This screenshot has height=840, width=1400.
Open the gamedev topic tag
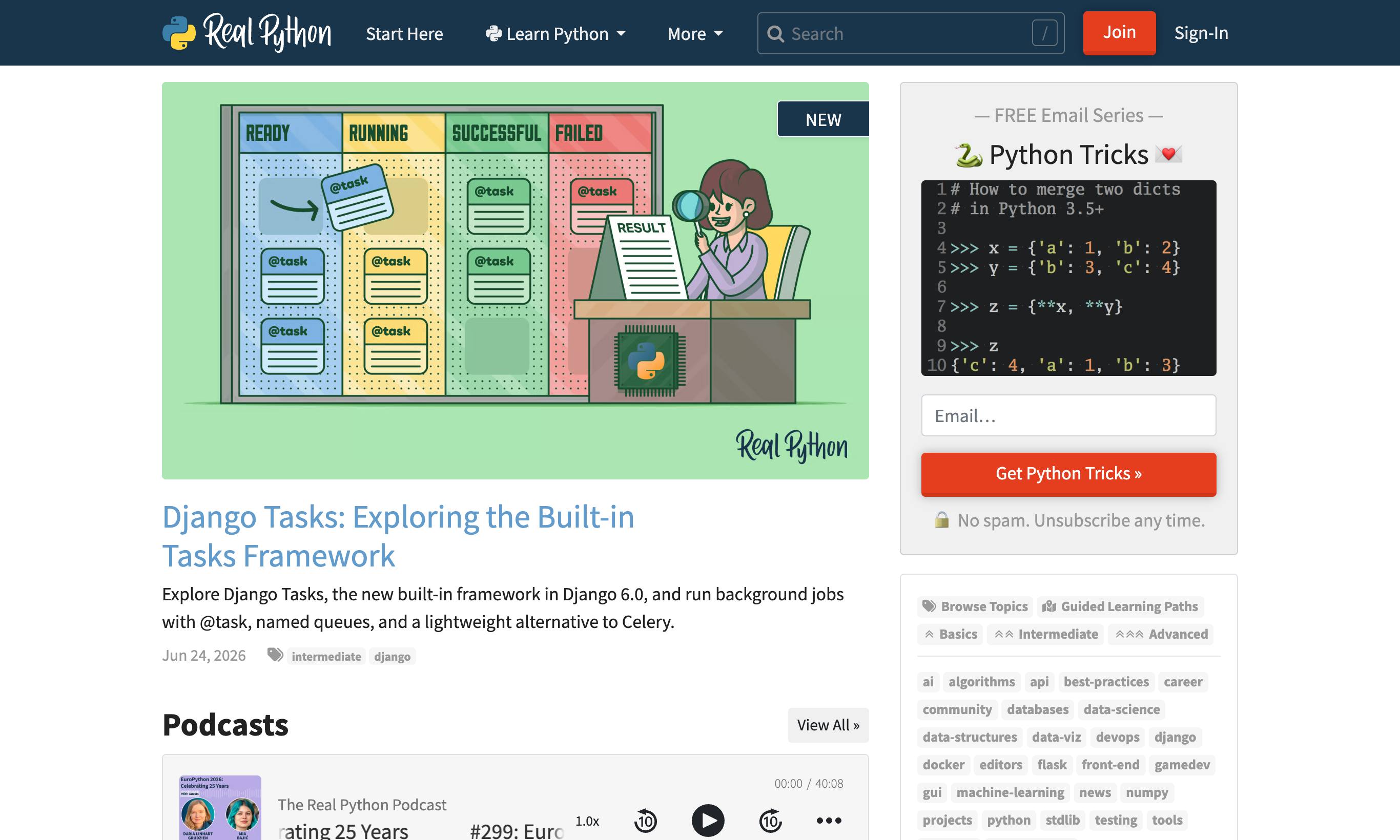tap(1182, 765)
